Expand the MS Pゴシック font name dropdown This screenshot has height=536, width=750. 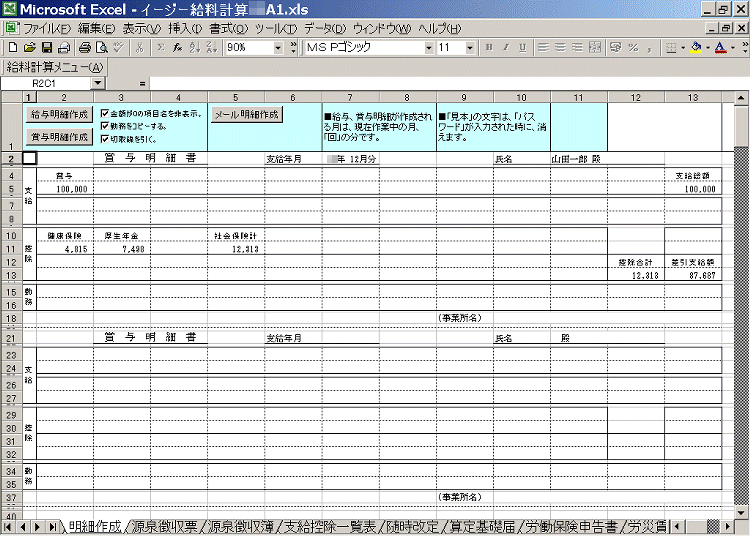428,47
